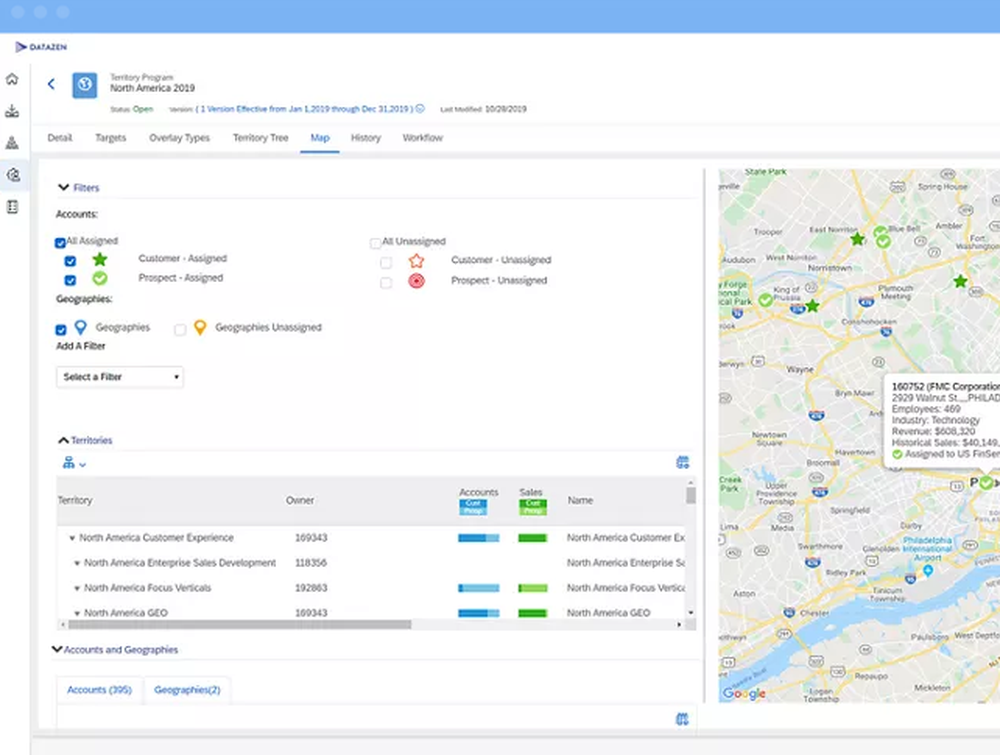This screenshot has height=755, width=1000.
Task: Open the hierarchy pyramid sidebar icon
Action: (12, 143)
